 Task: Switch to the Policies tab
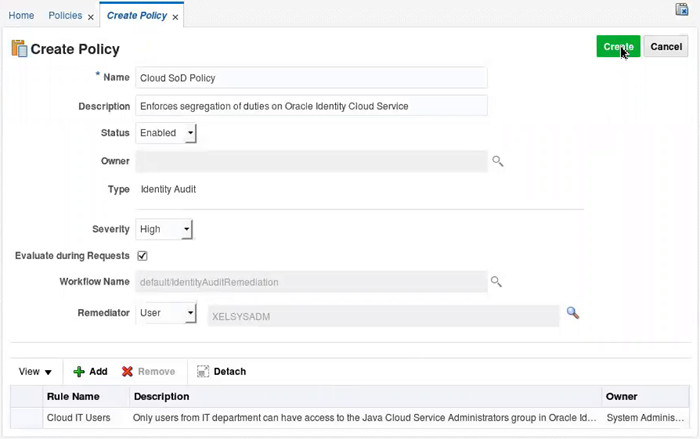coord(65,16)
